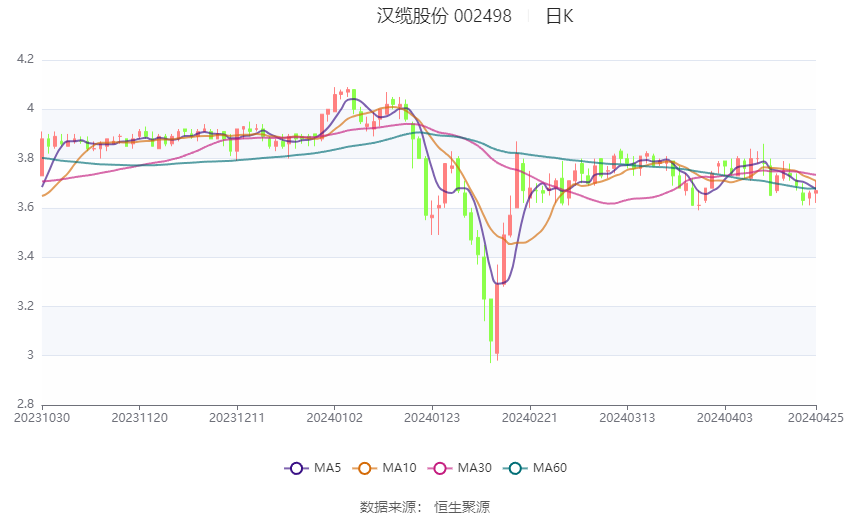850x517 pixels.
Task: Hide the MA10 line via its label
Action: pos(400,468)
